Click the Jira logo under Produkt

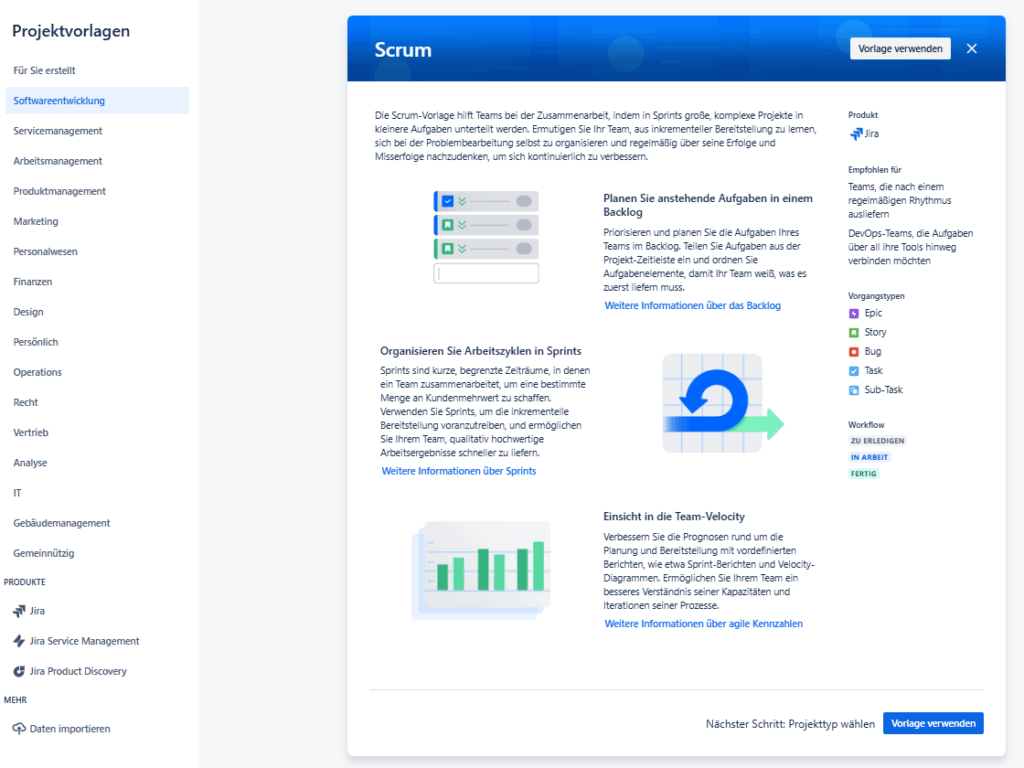pos(858,133)
